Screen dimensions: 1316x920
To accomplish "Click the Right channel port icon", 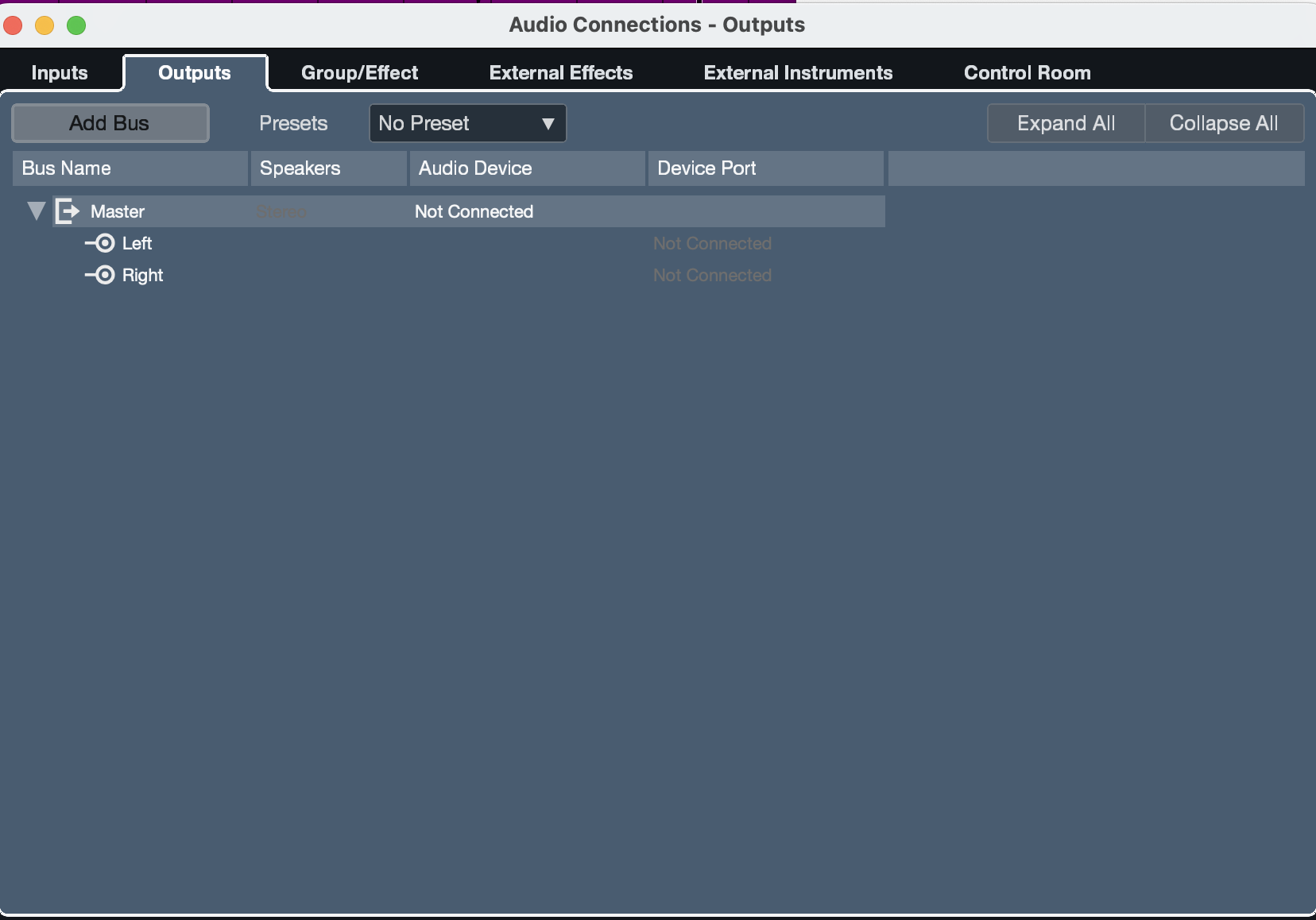I will (x=100, y=275).
